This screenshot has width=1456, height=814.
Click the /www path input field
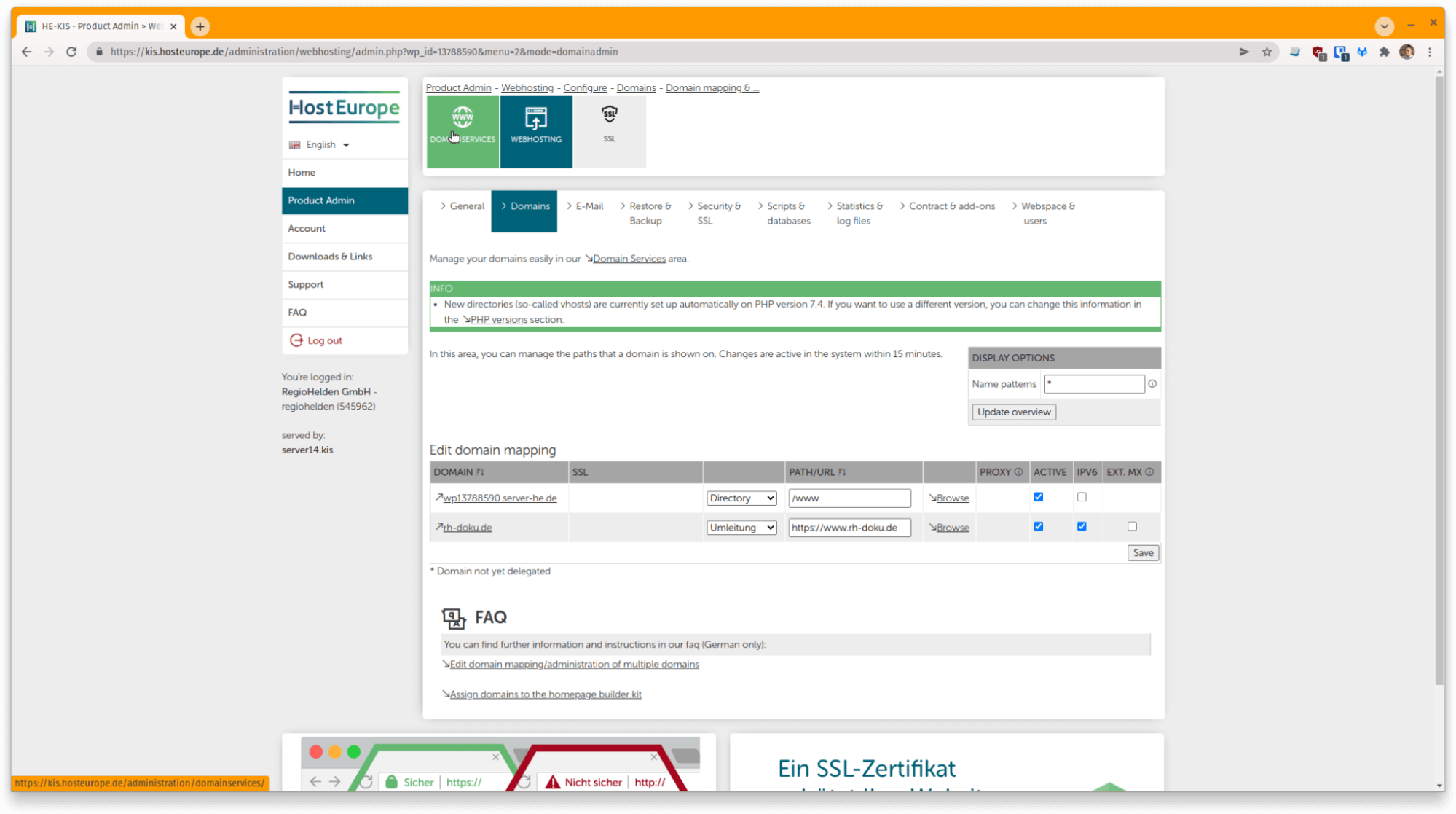point(849,498)
